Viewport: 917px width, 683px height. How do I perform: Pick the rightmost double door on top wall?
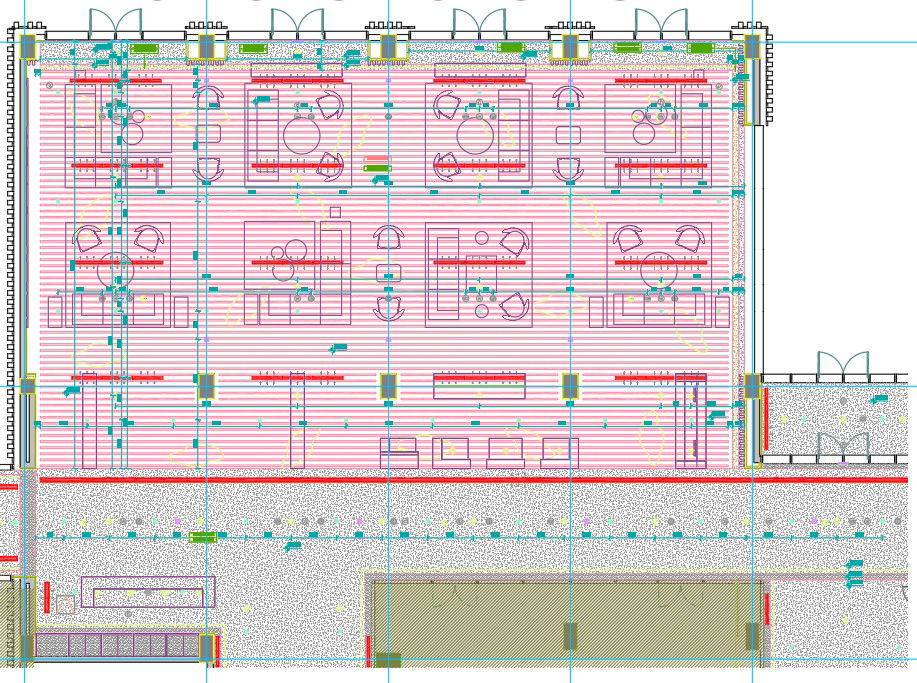661,24
